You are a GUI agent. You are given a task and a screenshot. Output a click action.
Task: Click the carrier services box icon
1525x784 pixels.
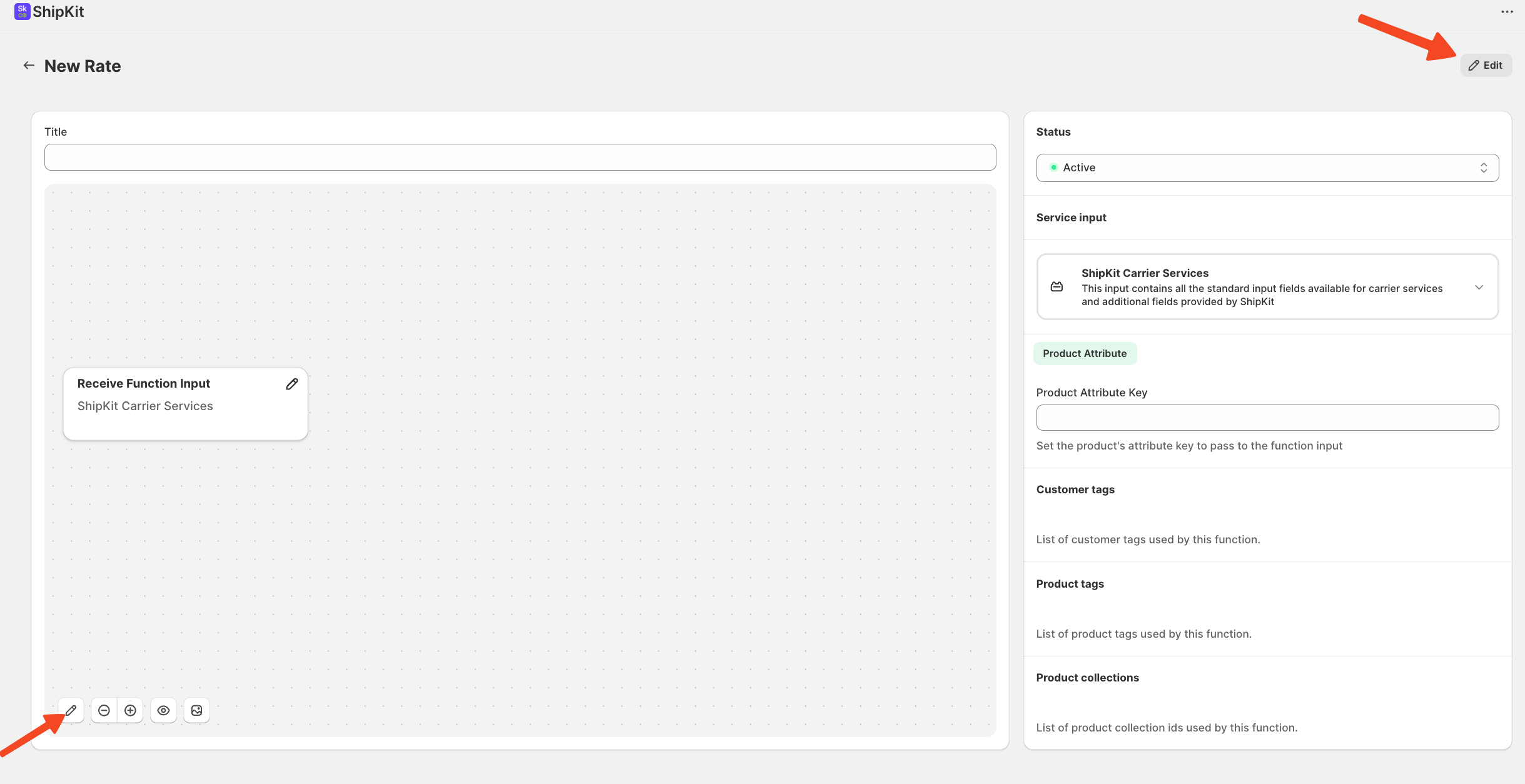tap(1056, 287)
